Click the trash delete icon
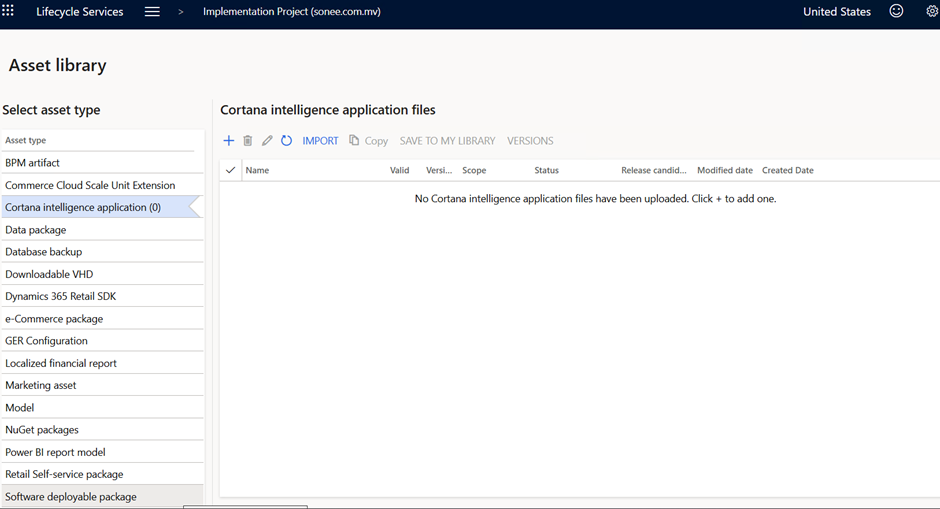940x509 pixels. pos(248,140)
